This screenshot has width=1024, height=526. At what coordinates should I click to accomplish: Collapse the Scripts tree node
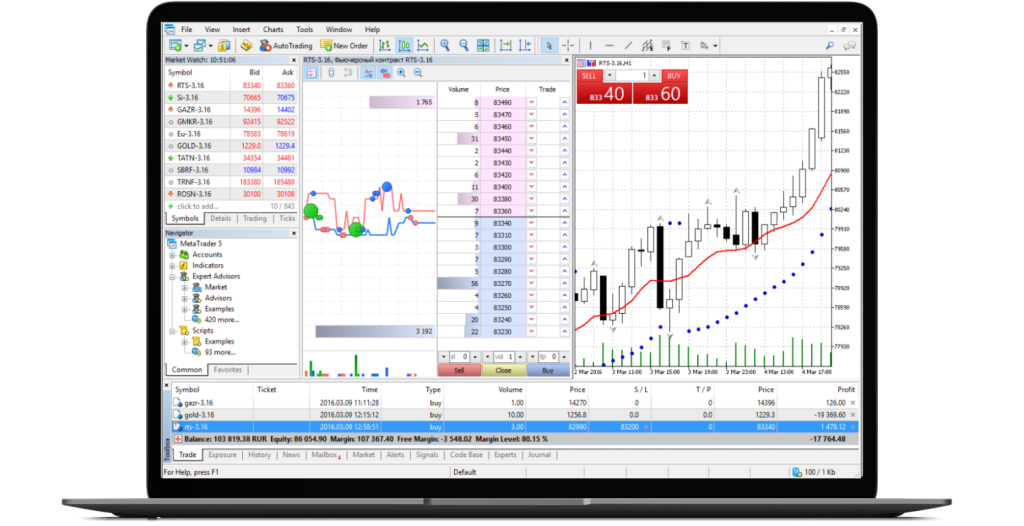coord(172,331)
